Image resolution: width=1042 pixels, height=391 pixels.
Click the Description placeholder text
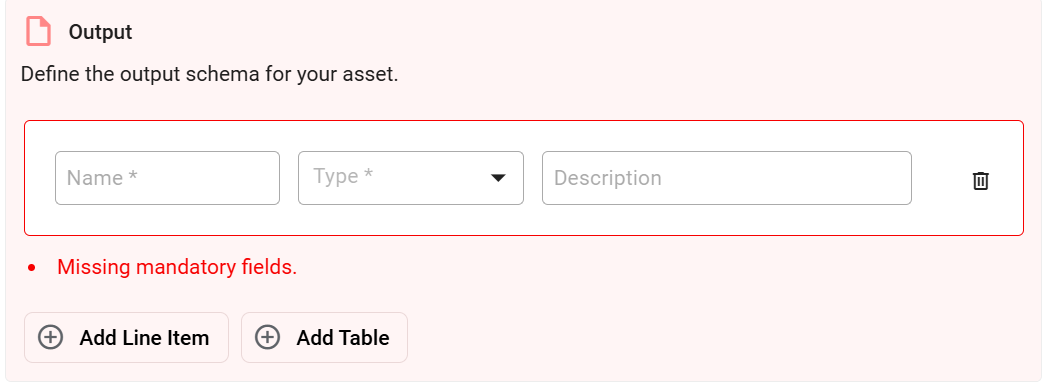coord(607,178)
